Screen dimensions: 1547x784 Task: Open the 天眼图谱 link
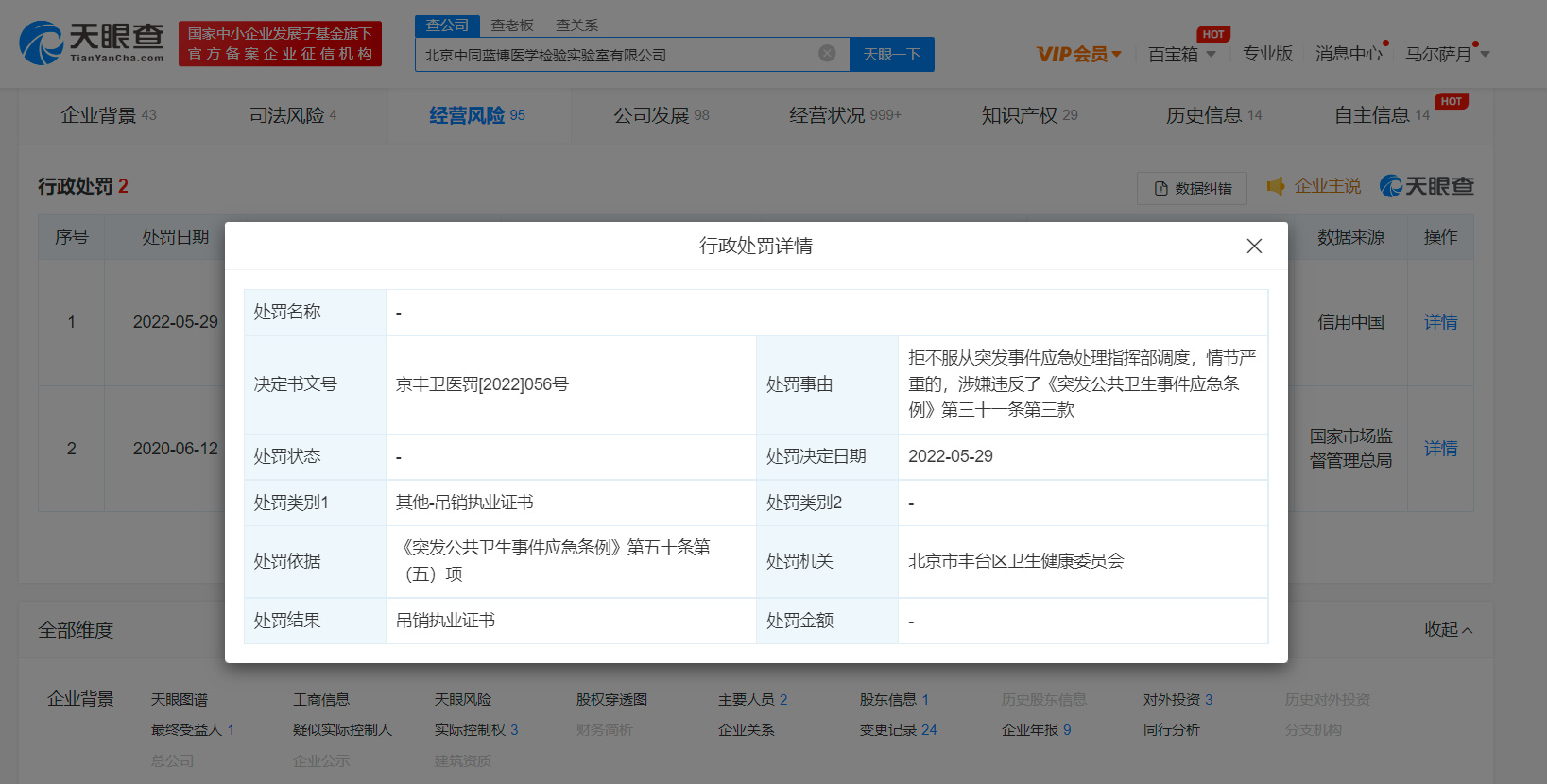180,700
